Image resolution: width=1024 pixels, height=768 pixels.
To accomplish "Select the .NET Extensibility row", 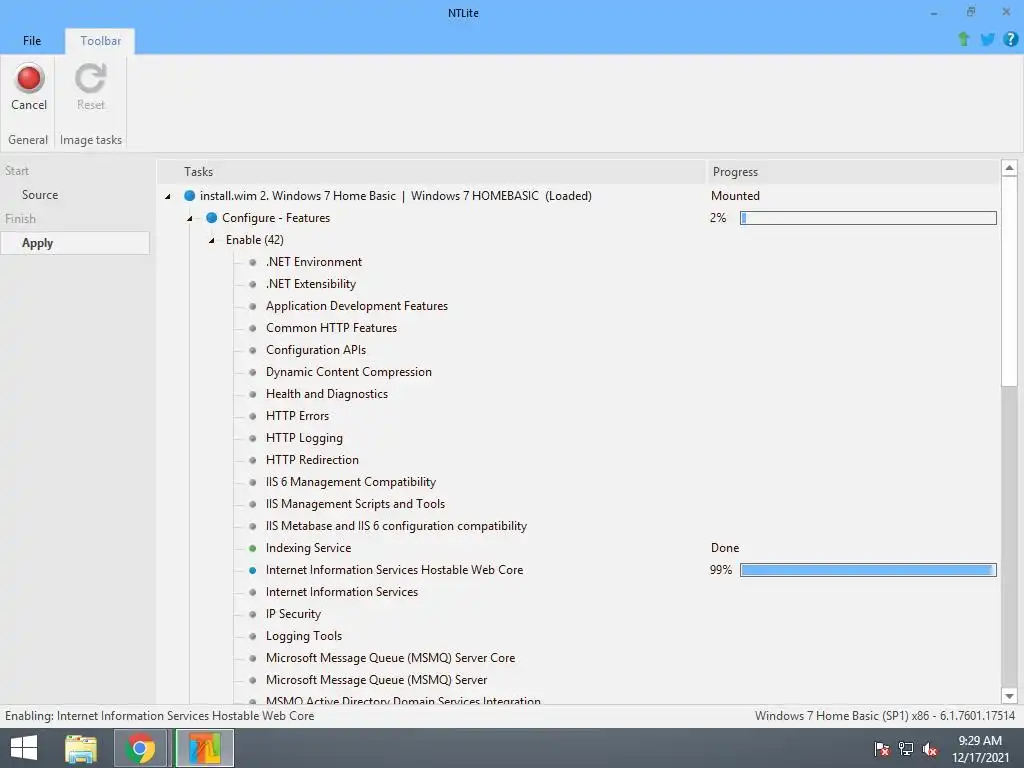I will [310, 284].
